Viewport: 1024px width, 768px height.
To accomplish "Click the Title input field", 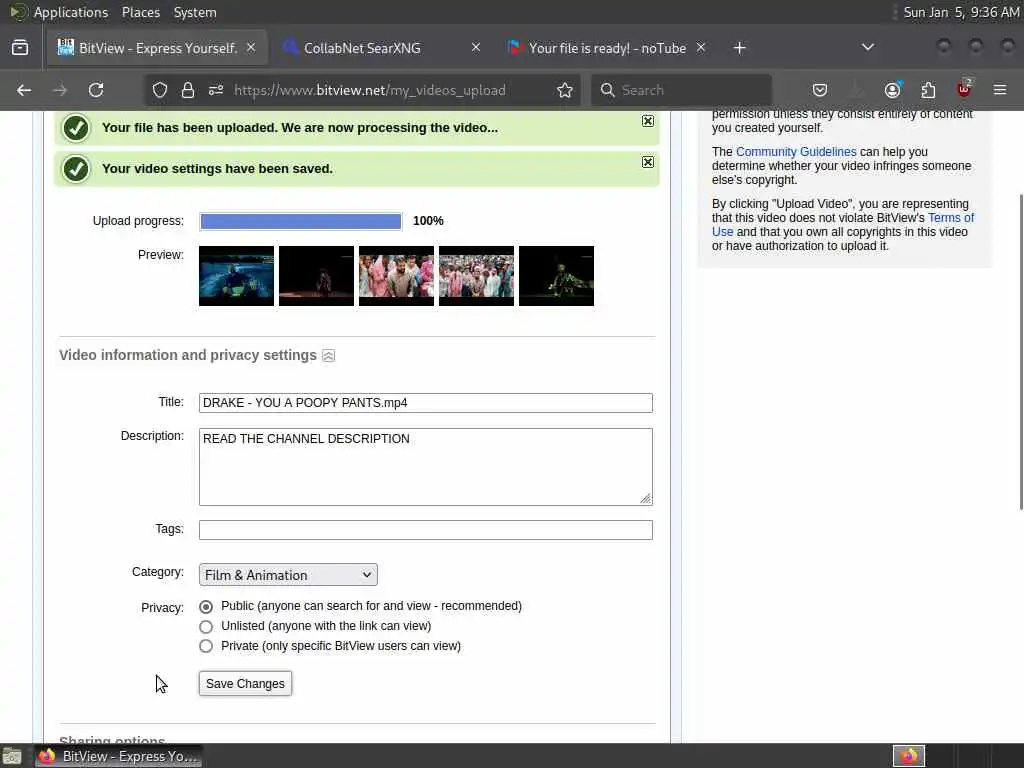I will (426, 403).
